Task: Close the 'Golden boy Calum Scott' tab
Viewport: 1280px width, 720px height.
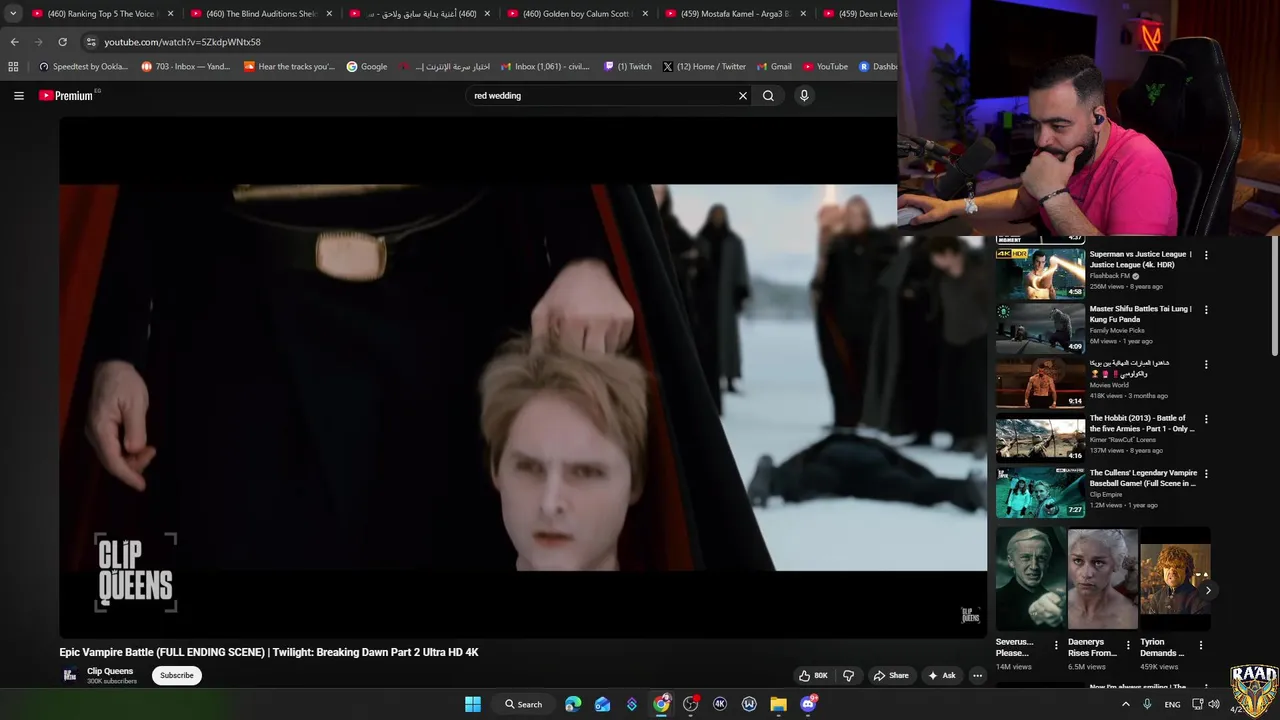Action: coord(645,14)
